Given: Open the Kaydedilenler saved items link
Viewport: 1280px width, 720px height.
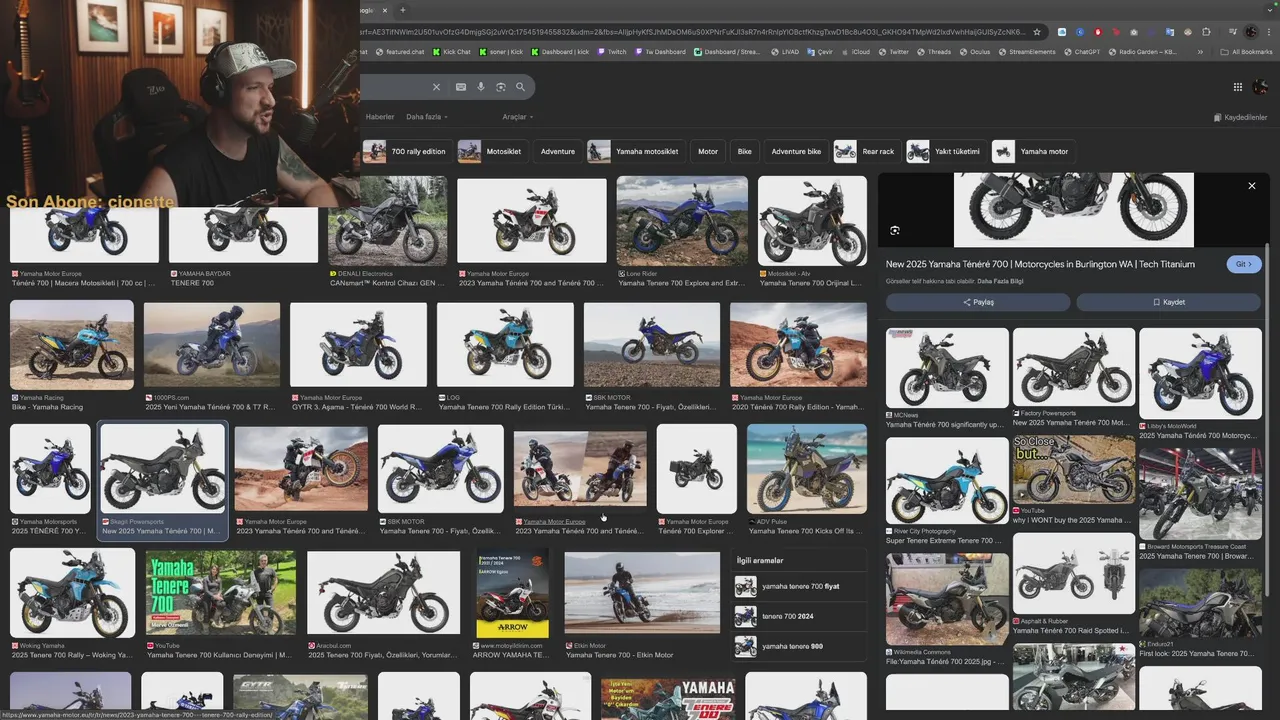Looking at the screenshot, I should pos(1240,117).
